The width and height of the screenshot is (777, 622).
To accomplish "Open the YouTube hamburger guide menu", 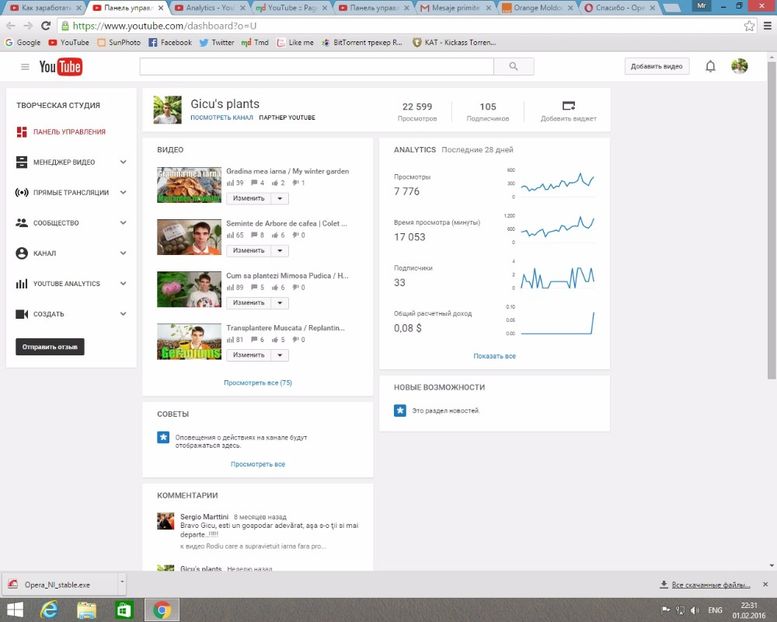I will pos(25,67).
